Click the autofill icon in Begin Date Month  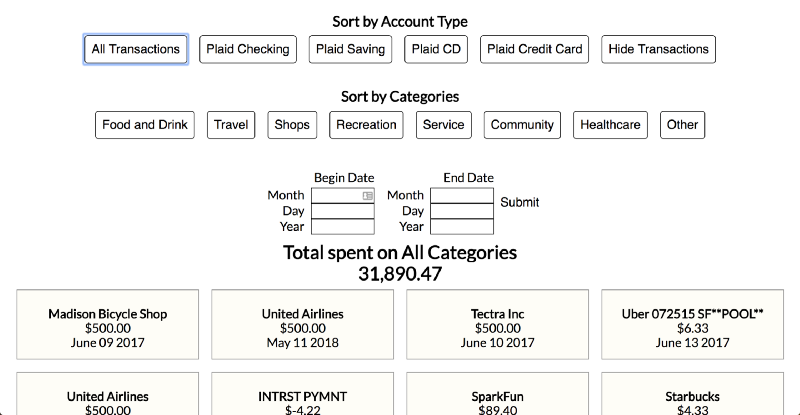pos(368,196)
